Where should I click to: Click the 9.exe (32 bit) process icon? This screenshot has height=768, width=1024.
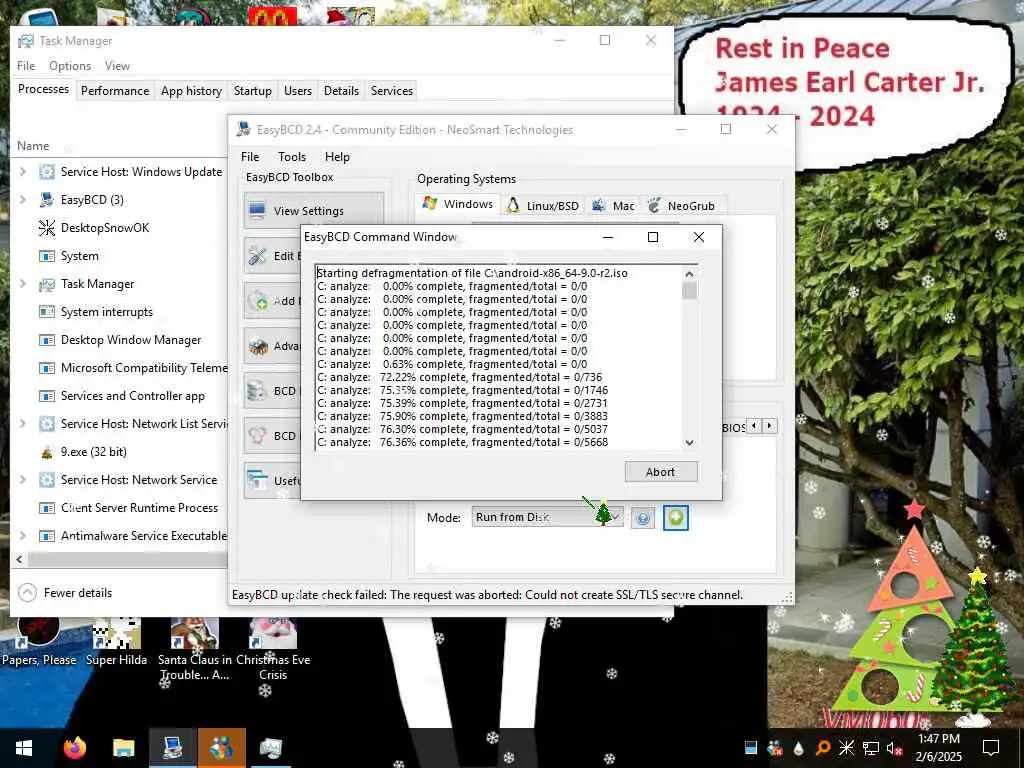(x=46, y=452)
